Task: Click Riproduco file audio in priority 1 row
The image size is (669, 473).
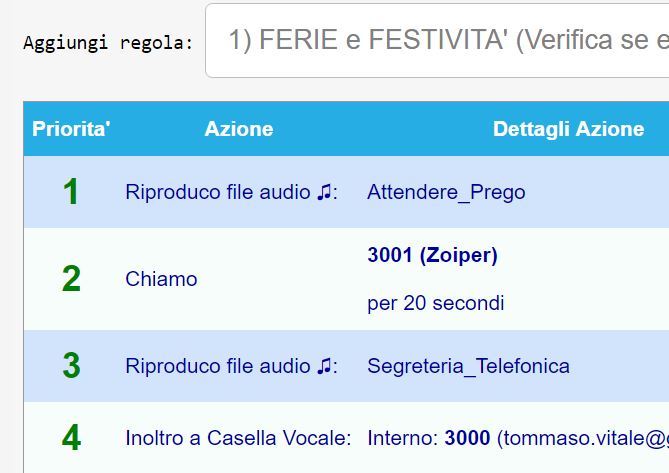Action: (x=217, y=192)
